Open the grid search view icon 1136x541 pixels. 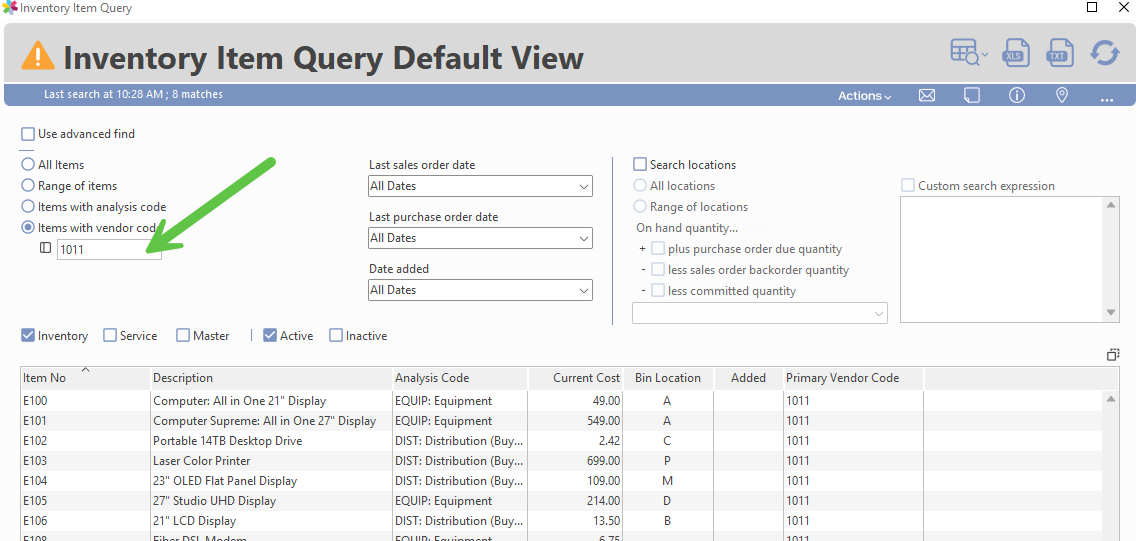969,54
